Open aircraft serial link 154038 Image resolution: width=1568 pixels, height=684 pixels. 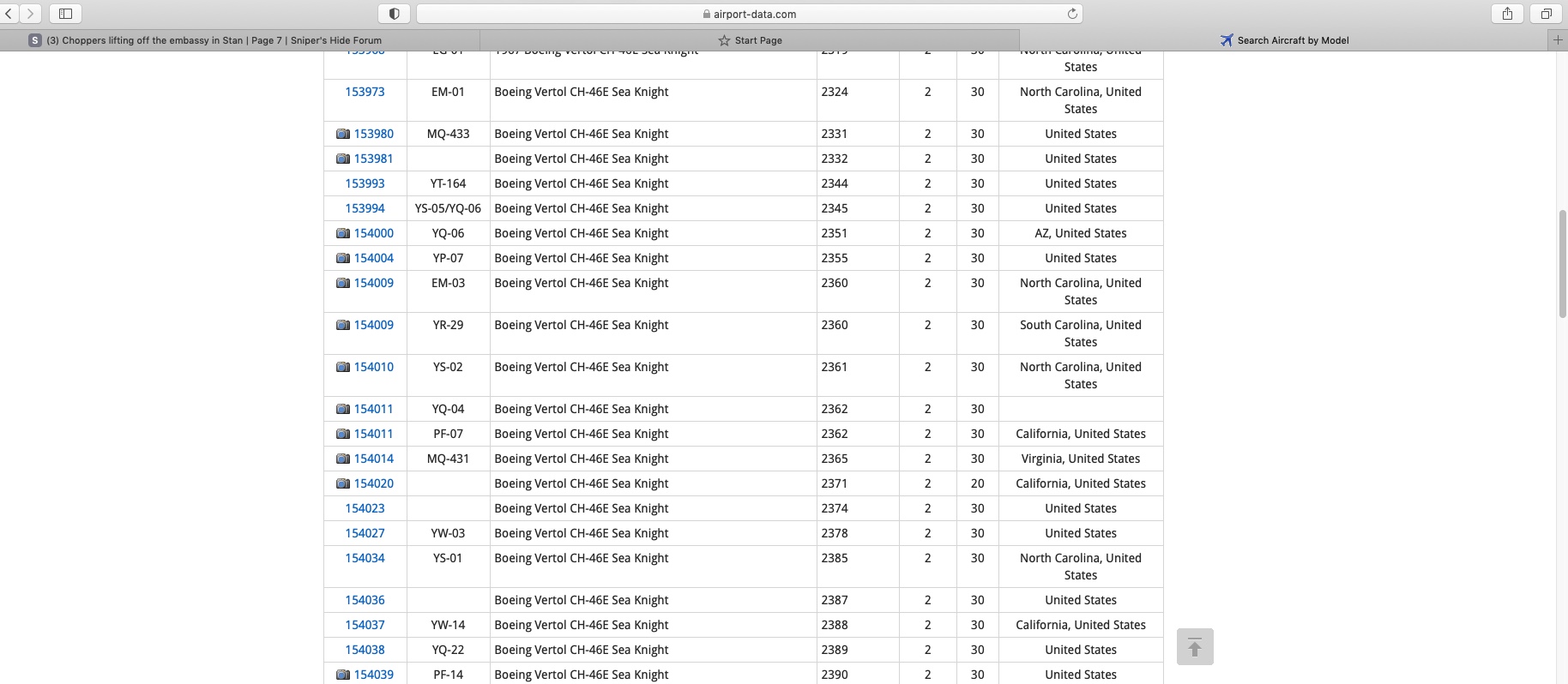(365, 650)
